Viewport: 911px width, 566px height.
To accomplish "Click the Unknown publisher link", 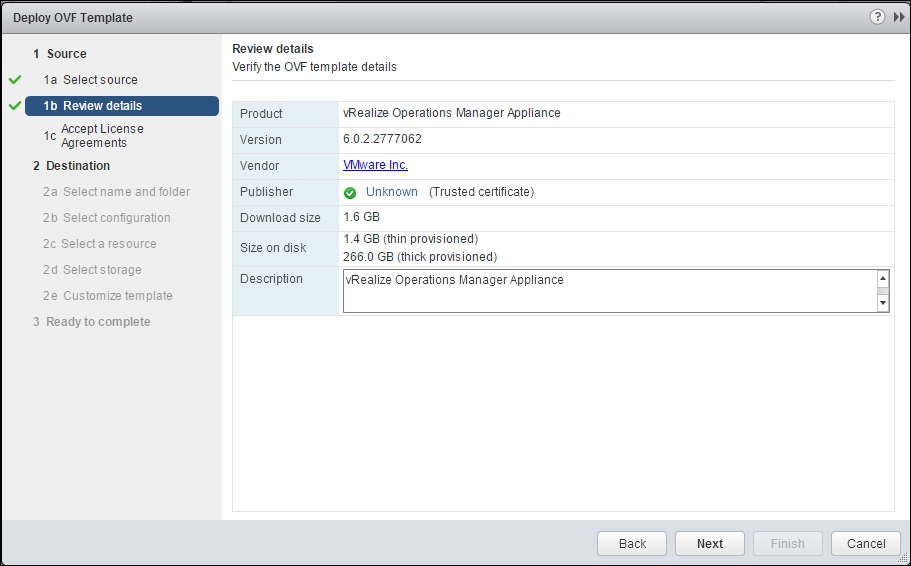I will (x=392, y=192).
